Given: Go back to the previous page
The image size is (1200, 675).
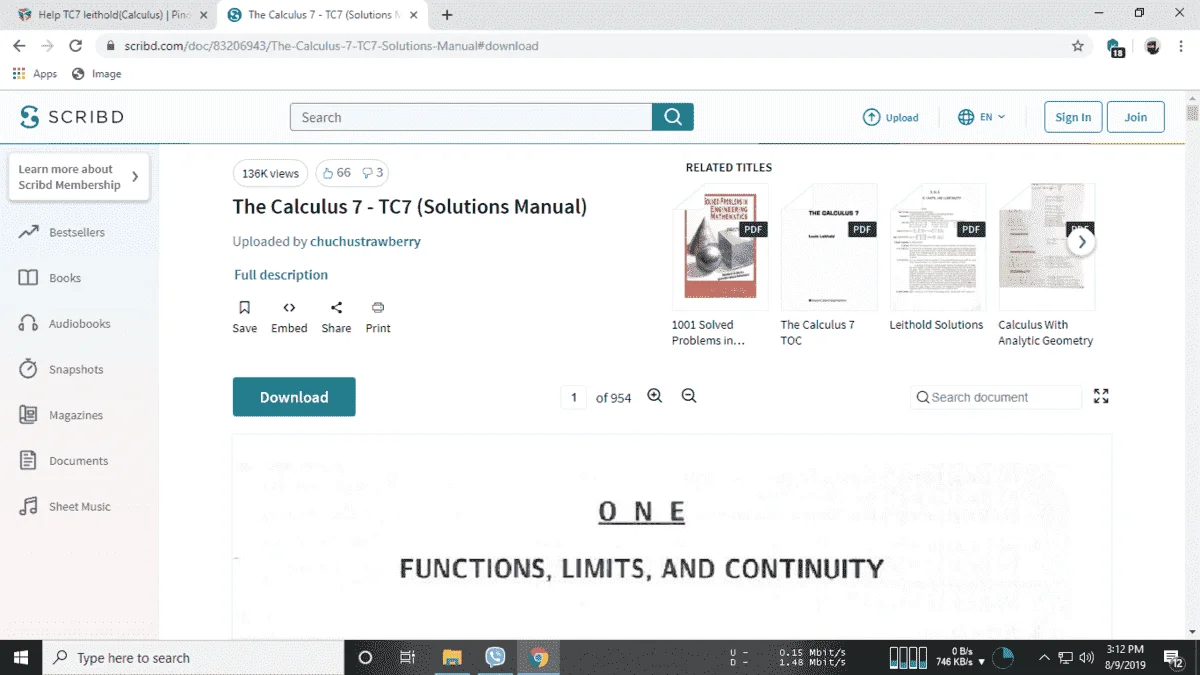Looking at the screenshot, I should click(19, 46).
